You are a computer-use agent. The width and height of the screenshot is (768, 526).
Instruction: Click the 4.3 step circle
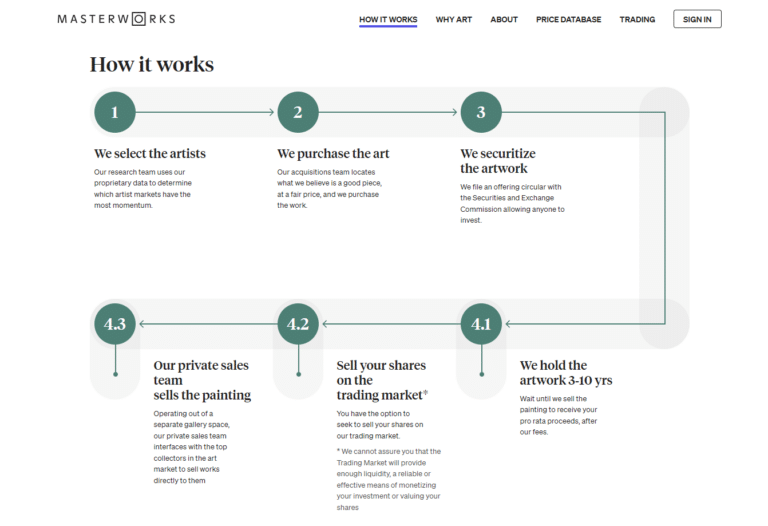tap(115, 324)
